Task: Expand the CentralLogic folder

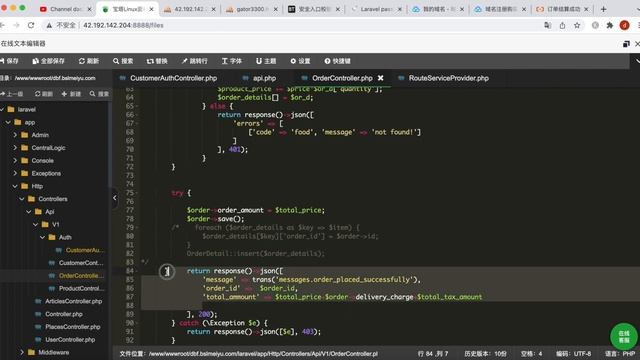Action: pyautogui.click(x=15, y=148)
